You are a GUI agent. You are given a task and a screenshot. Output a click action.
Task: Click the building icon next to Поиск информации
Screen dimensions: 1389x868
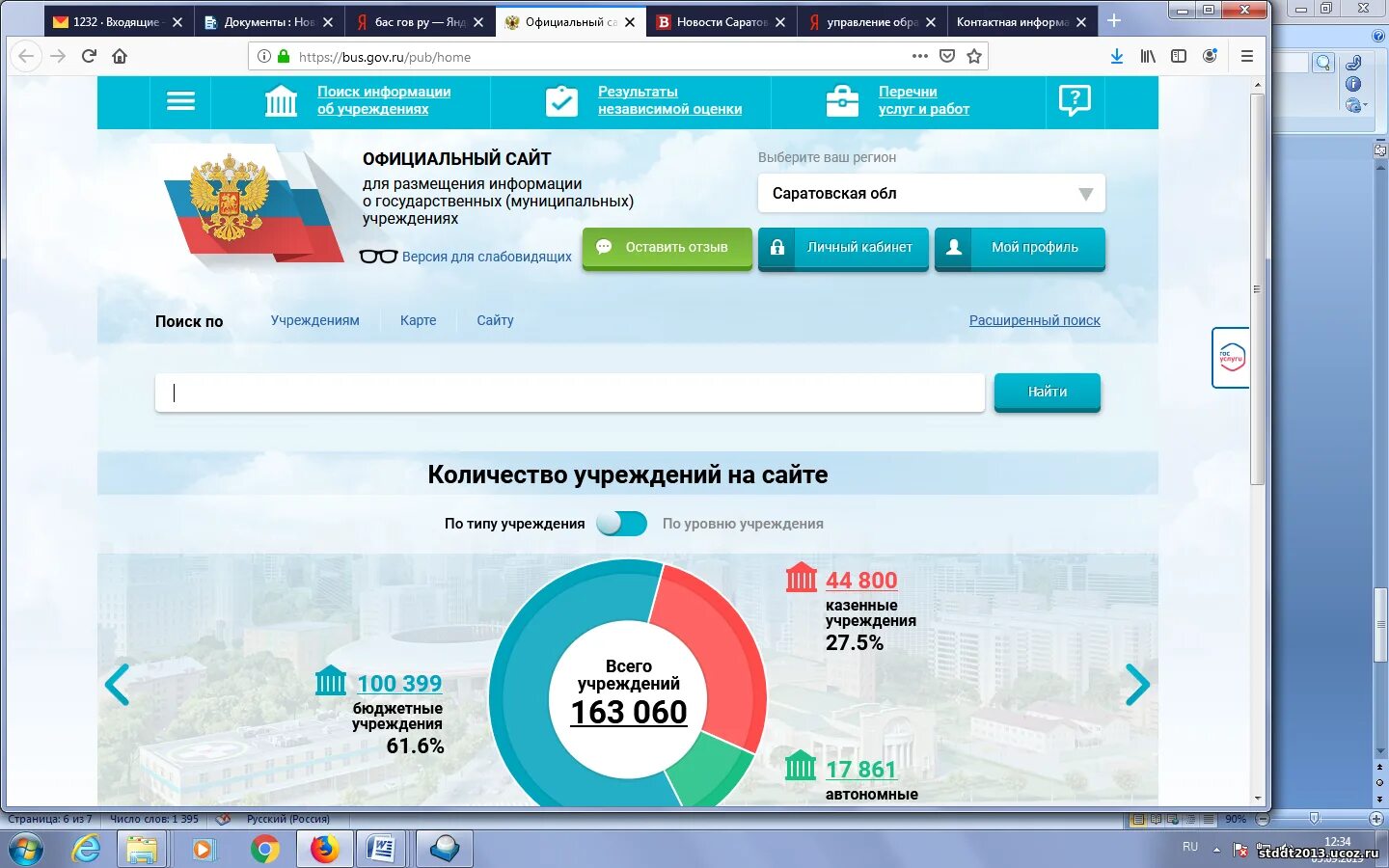[280, 99]
